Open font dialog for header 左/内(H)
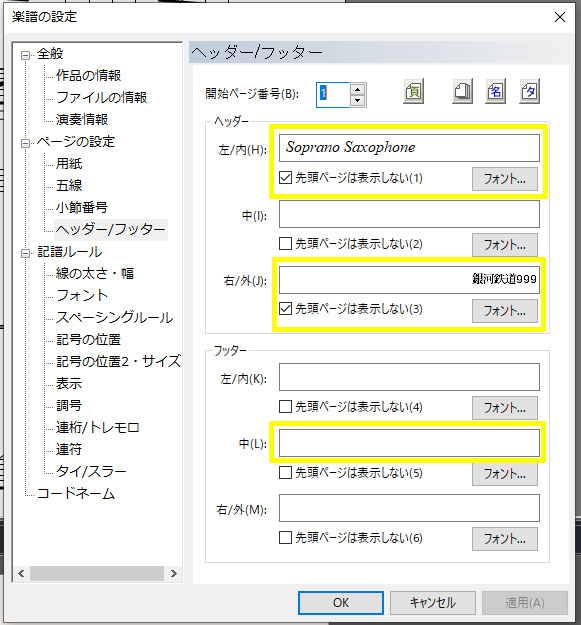Screen dimensions: 581x625 point(504,179)
